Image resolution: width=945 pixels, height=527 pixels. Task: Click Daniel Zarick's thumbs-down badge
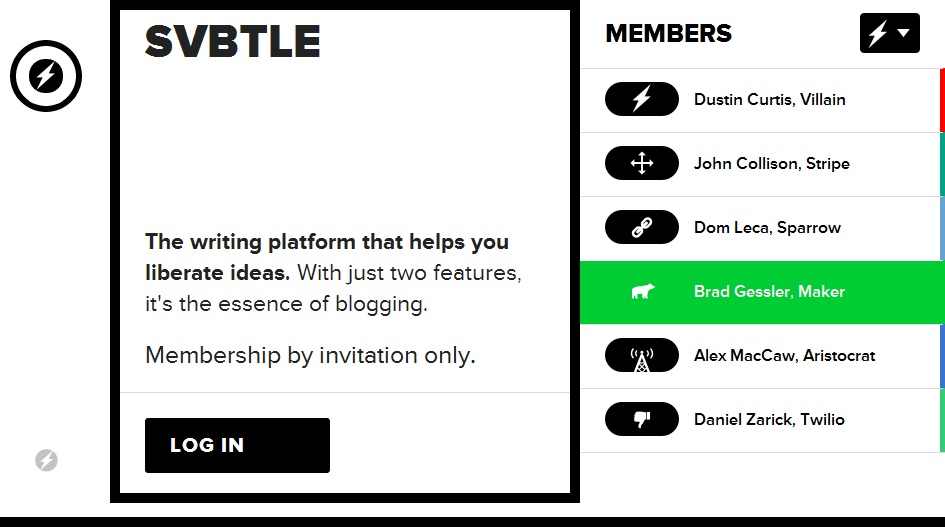click(x=642, y=419)
